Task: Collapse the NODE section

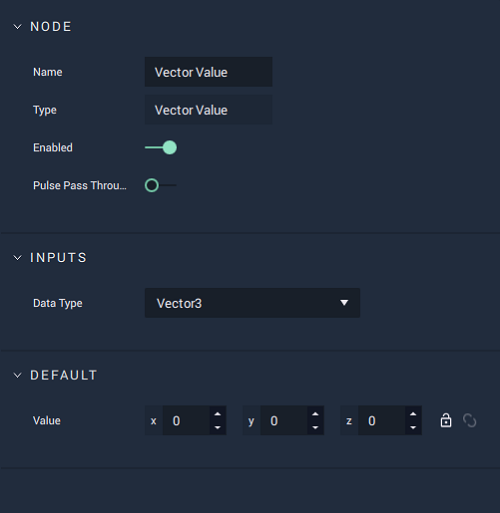Action: click(17, 27)
